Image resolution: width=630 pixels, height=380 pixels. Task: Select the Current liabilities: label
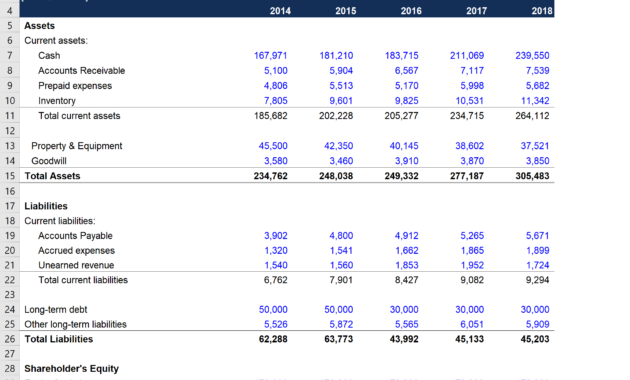point(60,221)
